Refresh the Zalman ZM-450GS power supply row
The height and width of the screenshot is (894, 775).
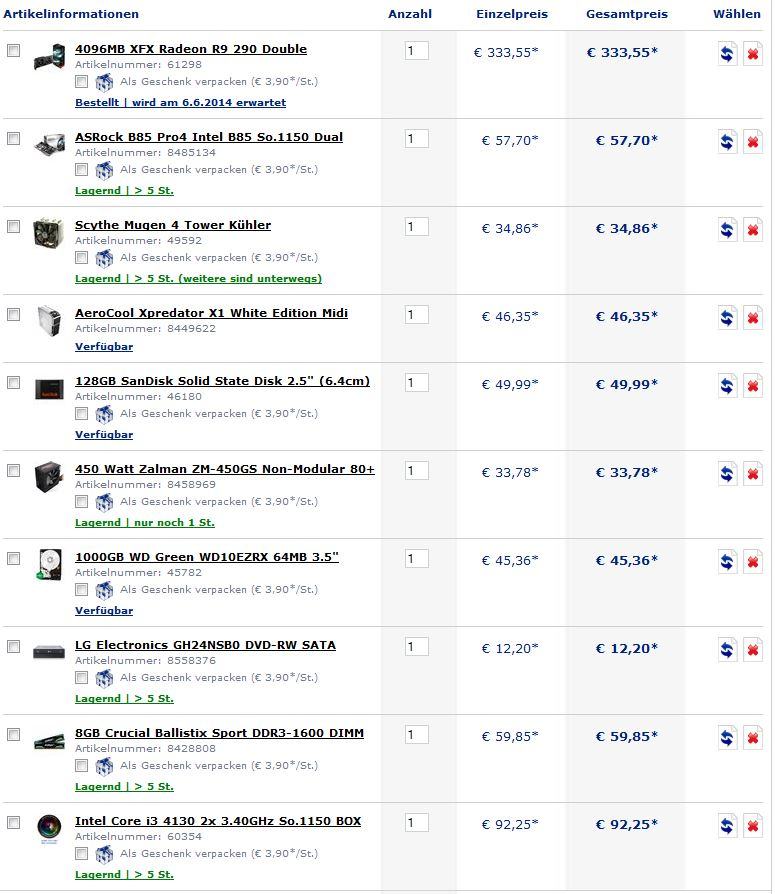[x=727, y=474]
